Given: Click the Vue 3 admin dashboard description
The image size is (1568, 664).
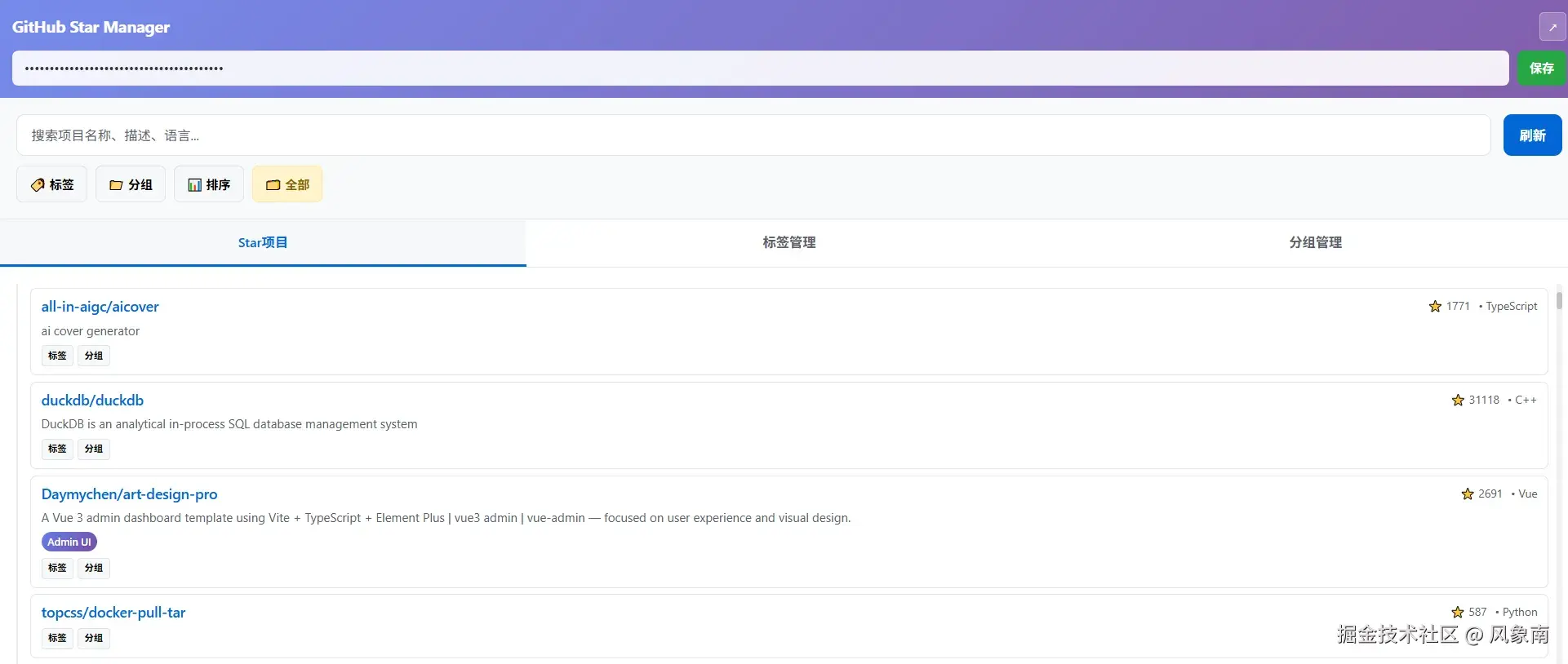Looking at the screenshot, I should pos(446,518).
